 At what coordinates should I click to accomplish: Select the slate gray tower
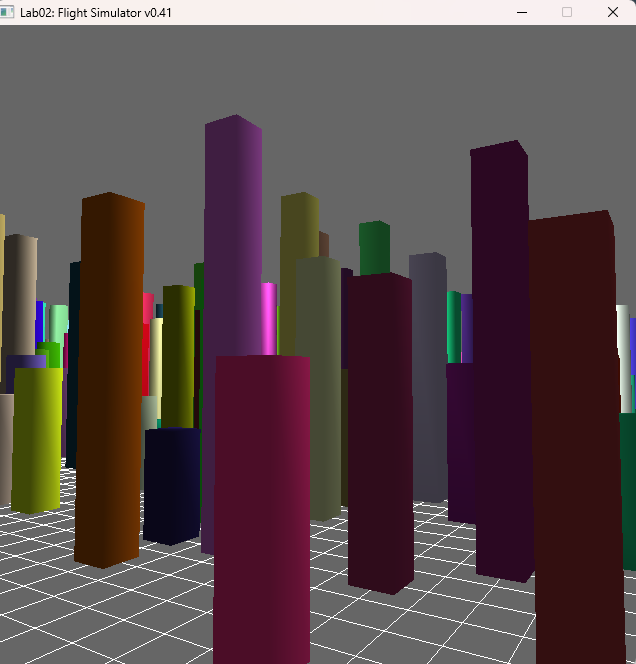[428, 370]
